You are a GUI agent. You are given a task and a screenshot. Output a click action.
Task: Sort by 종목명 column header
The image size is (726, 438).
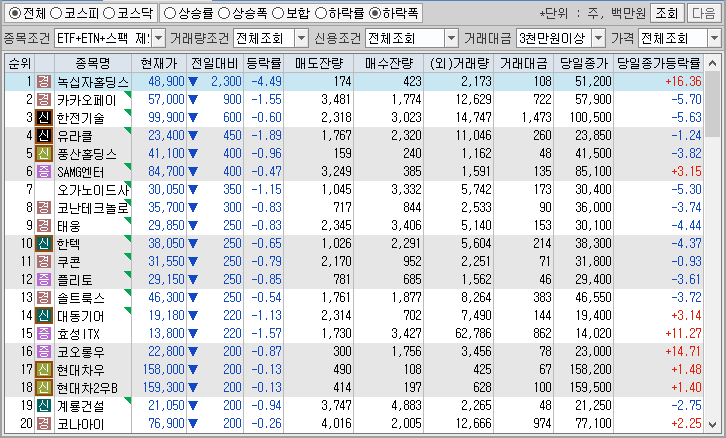pyautogui.click(x=93, y=63)
